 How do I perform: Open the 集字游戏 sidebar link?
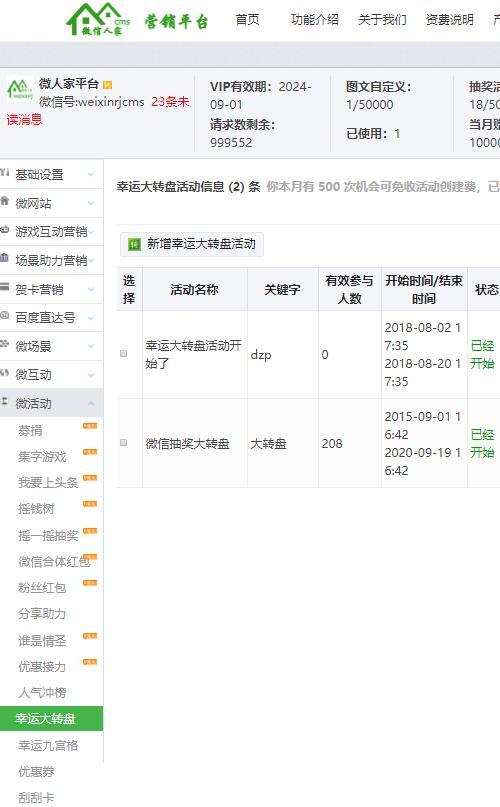42,457
